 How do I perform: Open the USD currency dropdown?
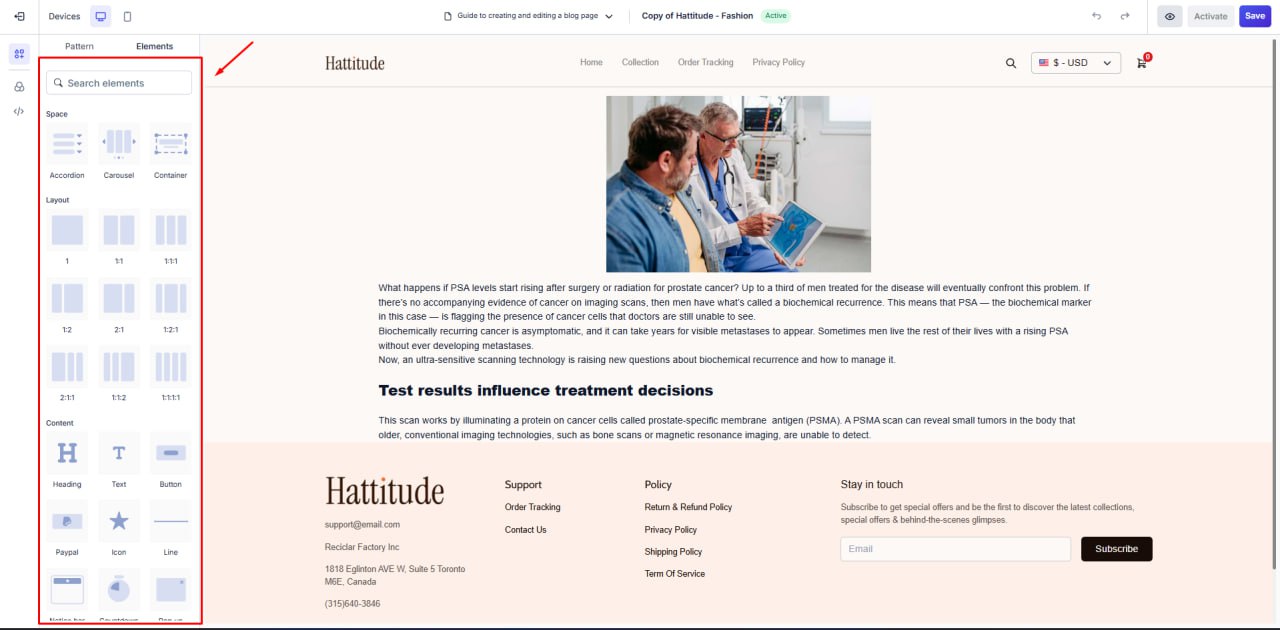point(1075,63)
